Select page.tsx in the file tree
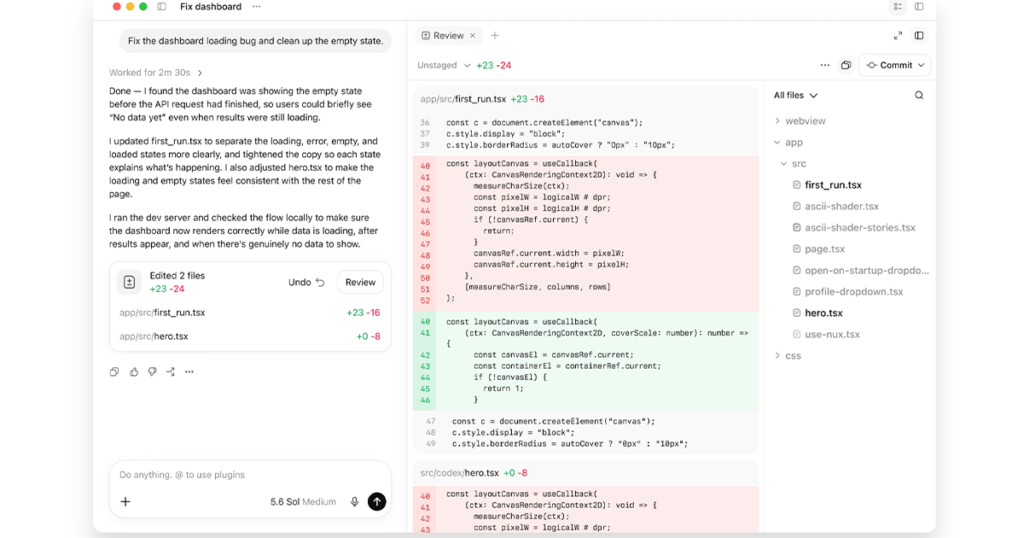1024x538 pixels. pyautogui.click(x=825, y=249)
